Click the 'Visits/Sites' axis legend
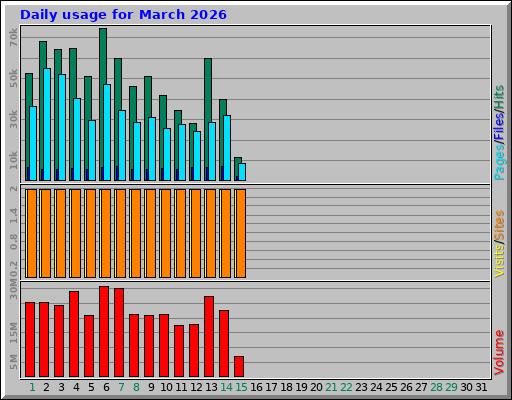The height and width of the screenshot is (400, 512). click(x=499, y=244)
